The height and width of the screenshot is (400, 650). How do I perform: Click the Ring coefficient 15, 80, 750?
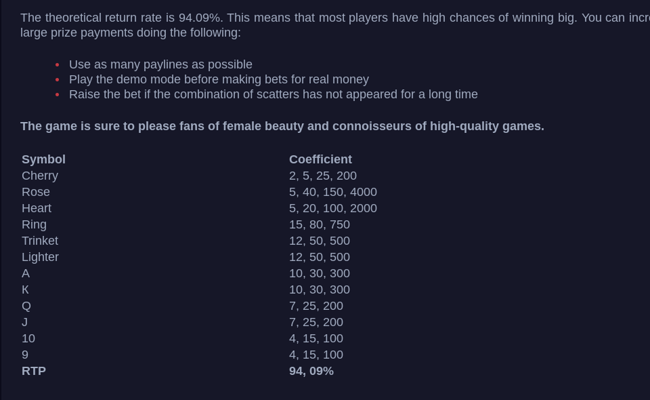pyautogui.click(x=319, y=224)
